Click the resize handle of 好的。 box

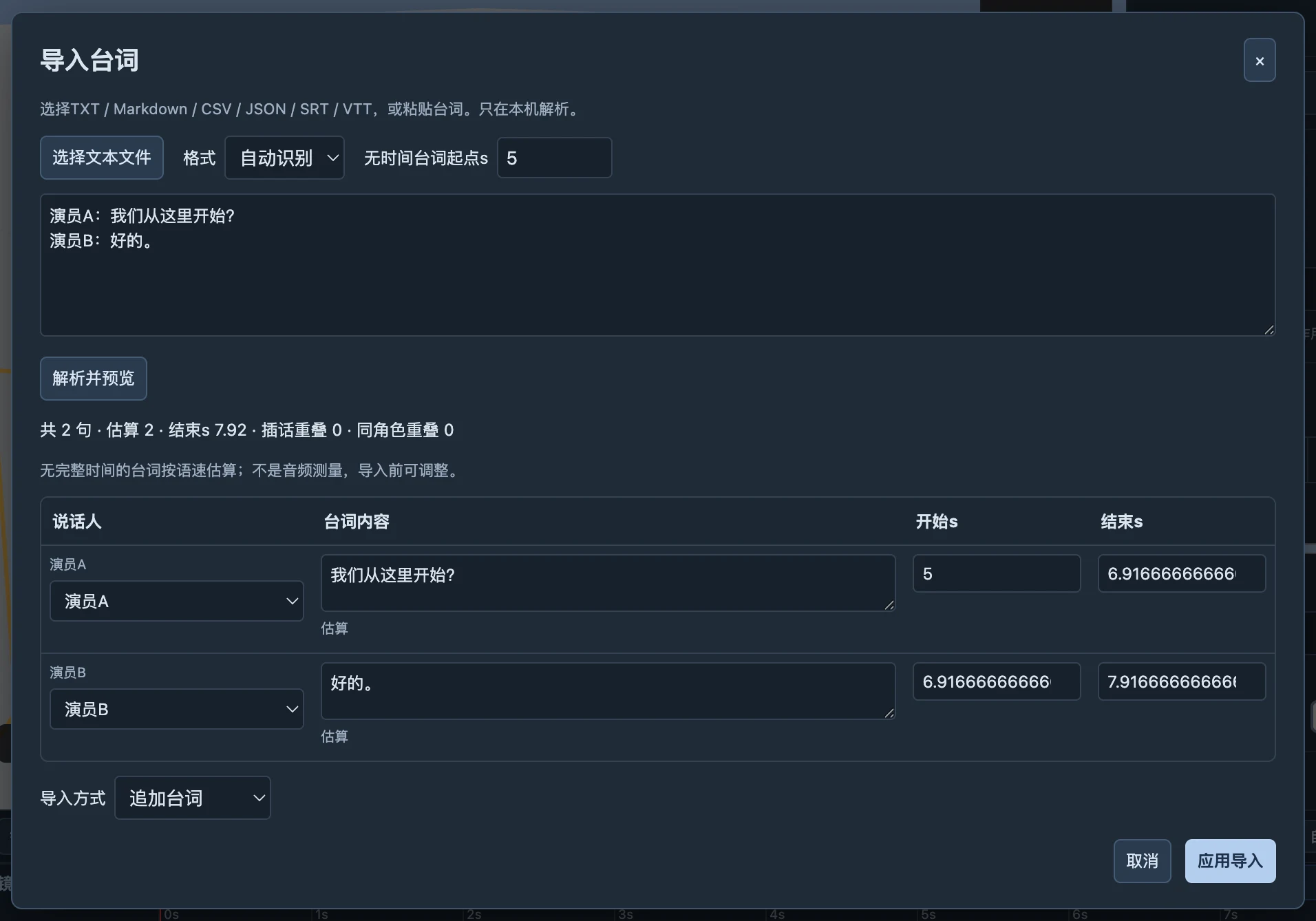pyautogui.click(x=889, y=713)
